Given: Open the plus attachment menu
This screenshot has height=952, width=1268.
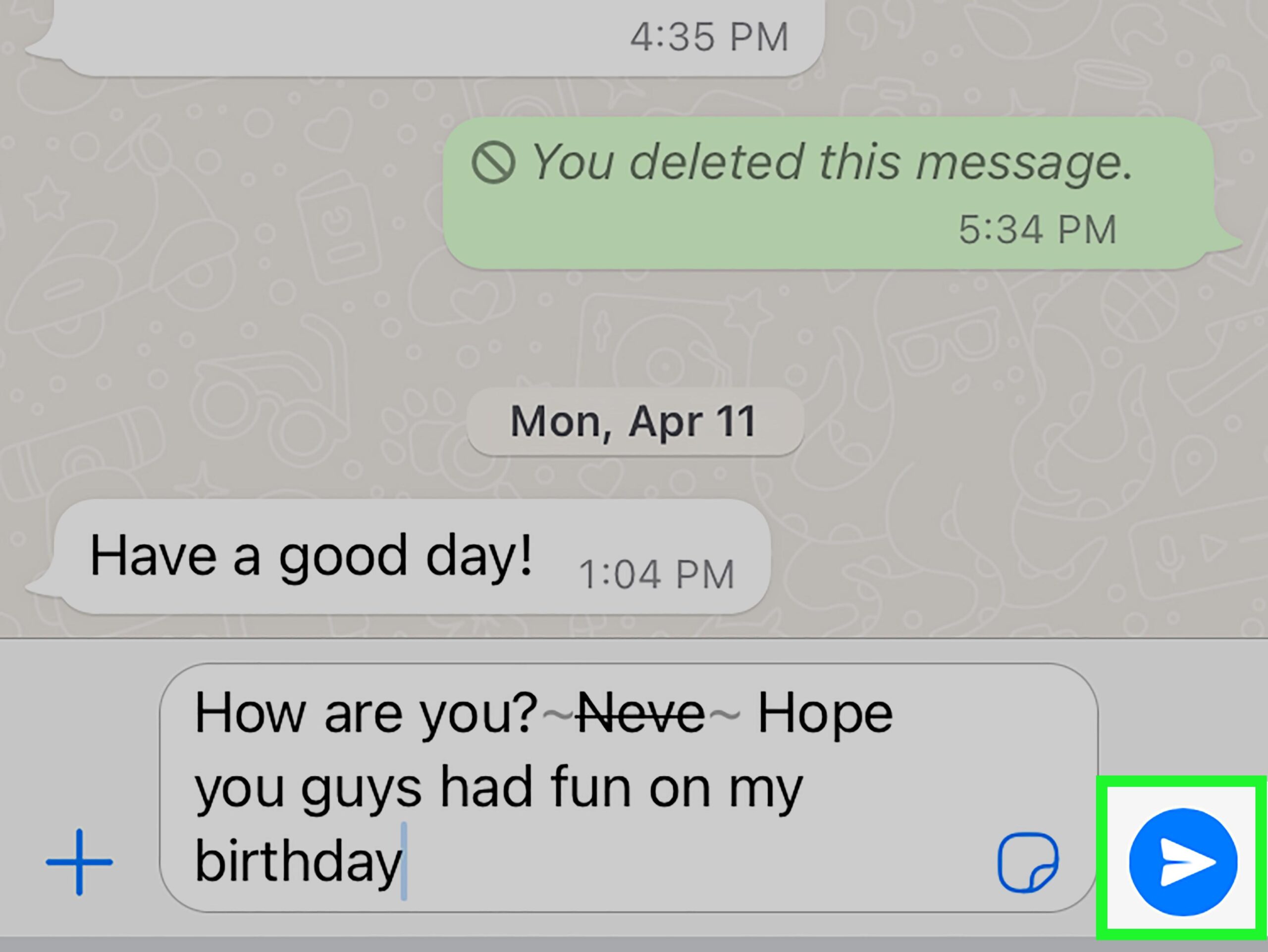Looking at the screenshot, I should [x=79, y=861].
